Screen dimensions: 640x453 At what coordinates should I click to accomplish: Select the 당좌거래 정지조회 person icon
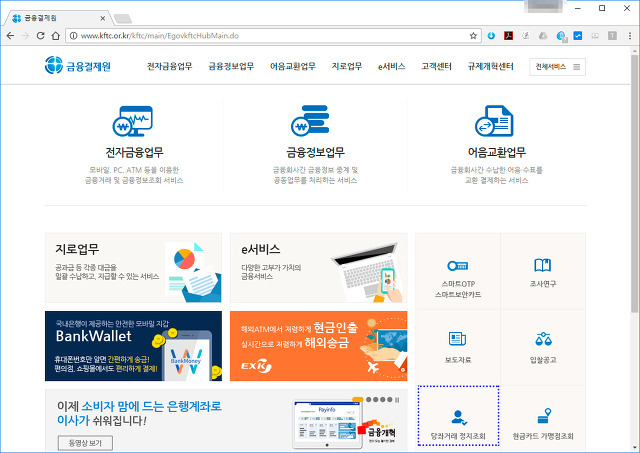[459, 417]
